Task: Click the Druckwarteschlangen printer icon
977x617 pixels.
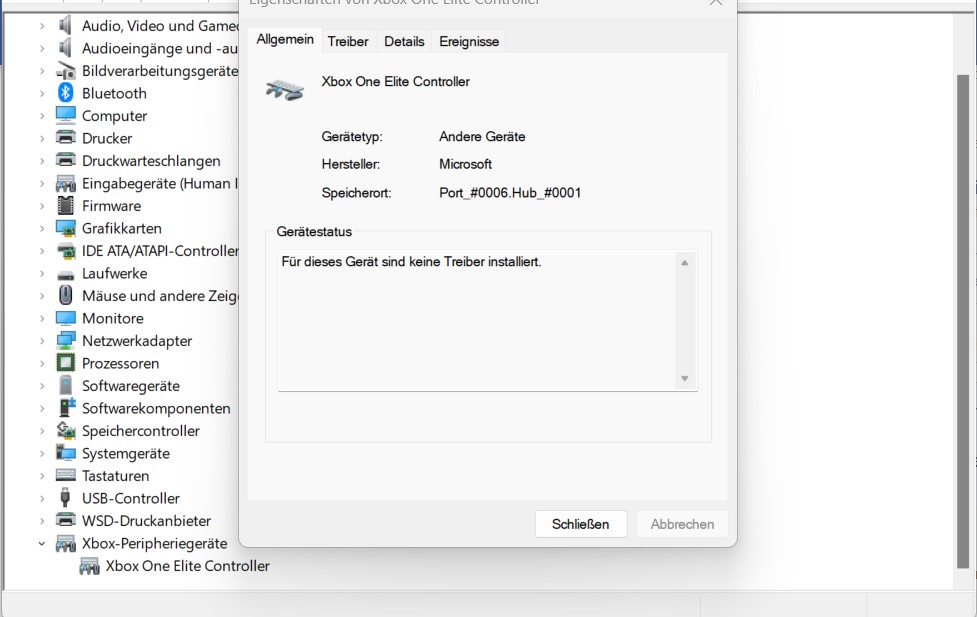Action: coord(65,160)
